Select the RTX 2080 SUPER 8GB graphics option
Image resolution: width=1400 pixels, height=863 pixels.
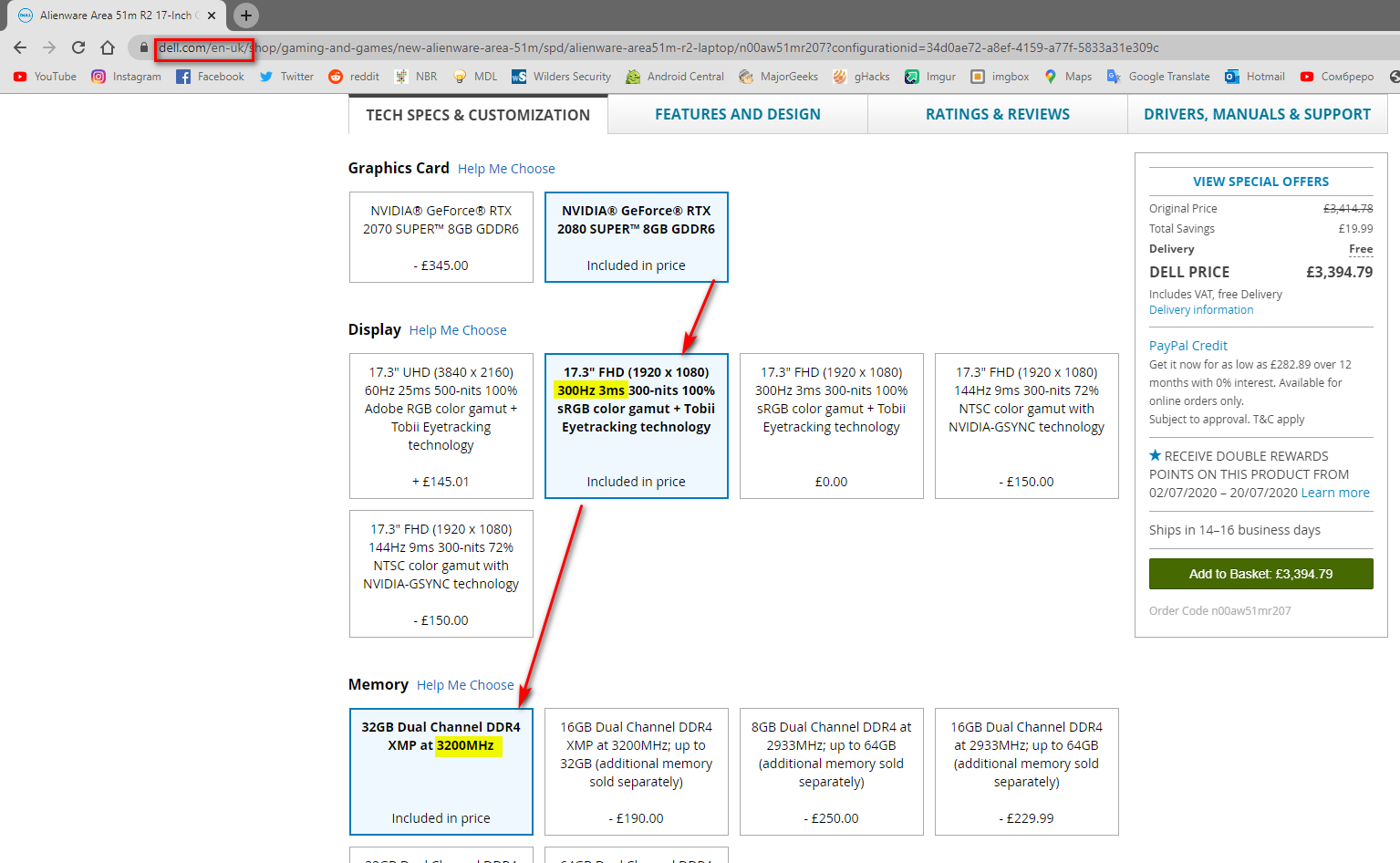[637, 237]
